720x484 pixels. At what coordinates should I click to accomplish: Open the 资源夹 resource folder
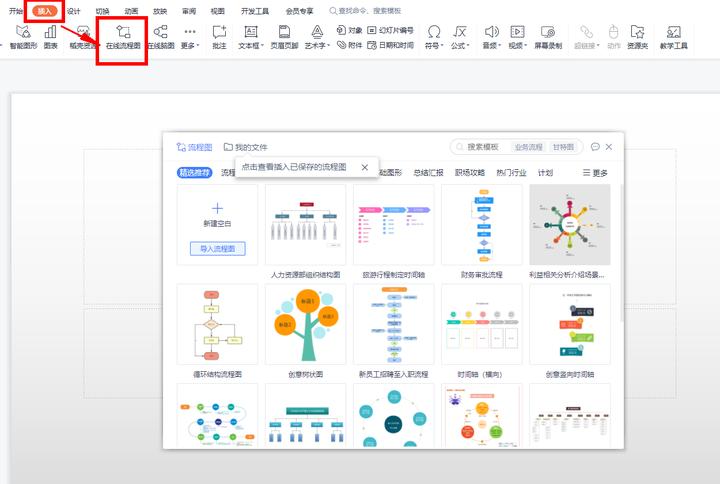click(x=637, y=37)
